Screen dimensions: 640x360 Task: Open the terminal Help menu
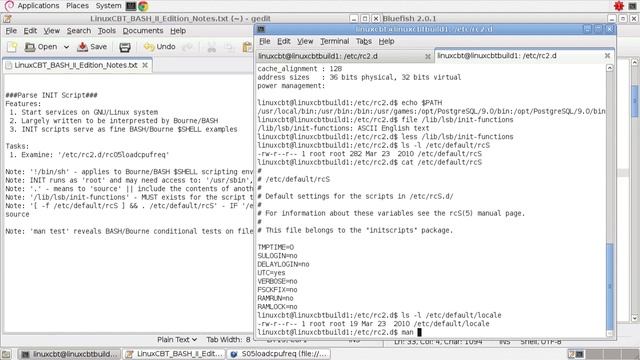click(386, 41)
